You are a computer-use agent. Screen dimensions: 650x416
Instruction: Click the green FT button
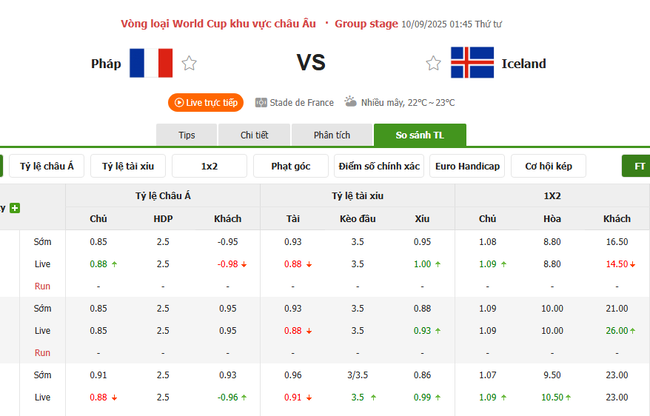coord(636,166)
